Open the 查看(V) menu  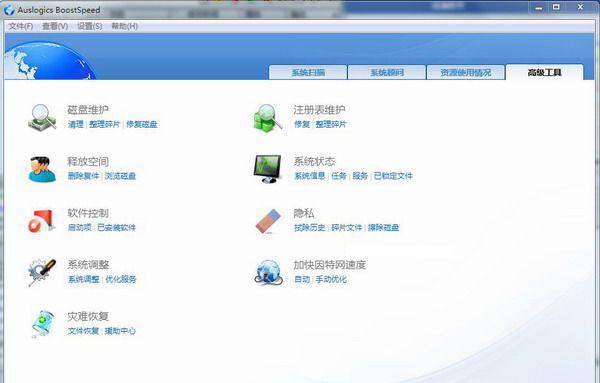[x=55, y=26]
